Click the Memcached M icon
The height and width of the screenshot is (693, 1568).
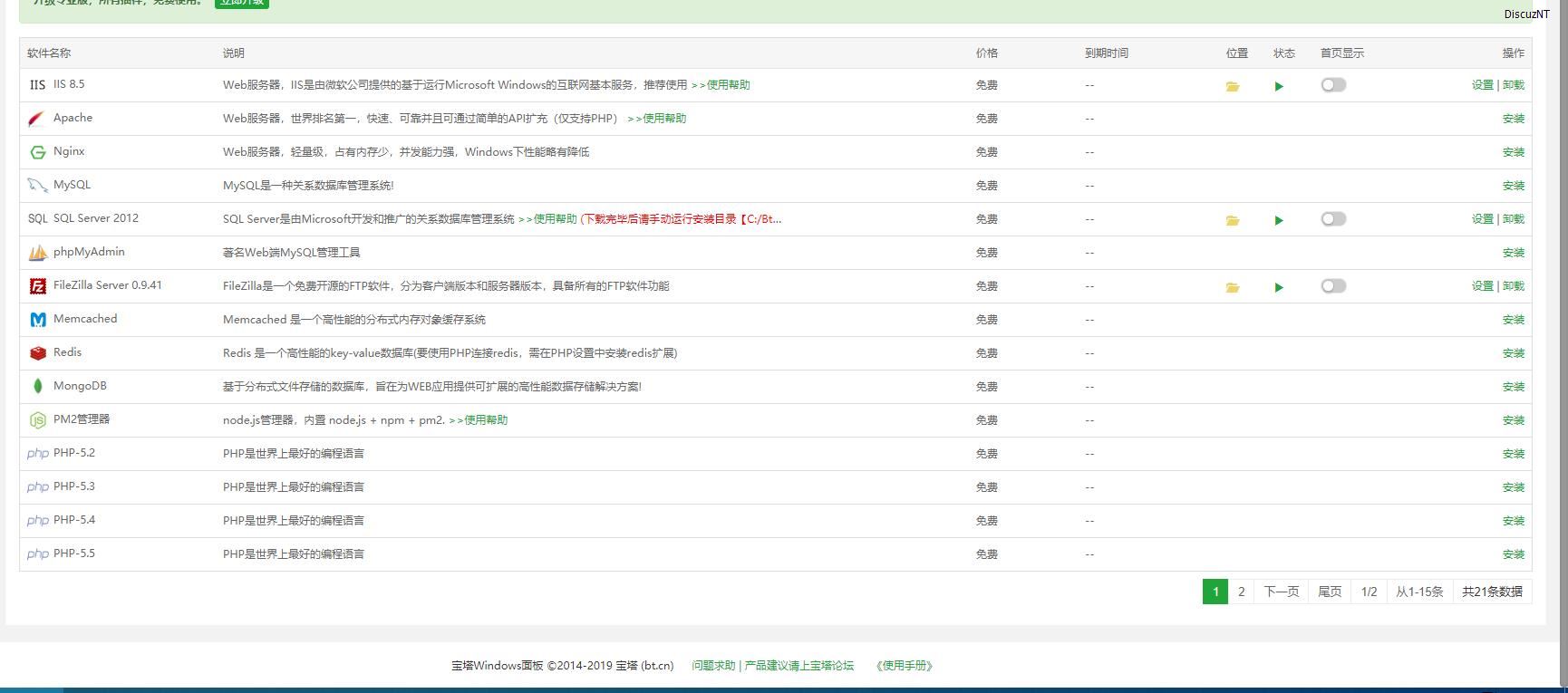pyautogui.click(x=37, y=320)
